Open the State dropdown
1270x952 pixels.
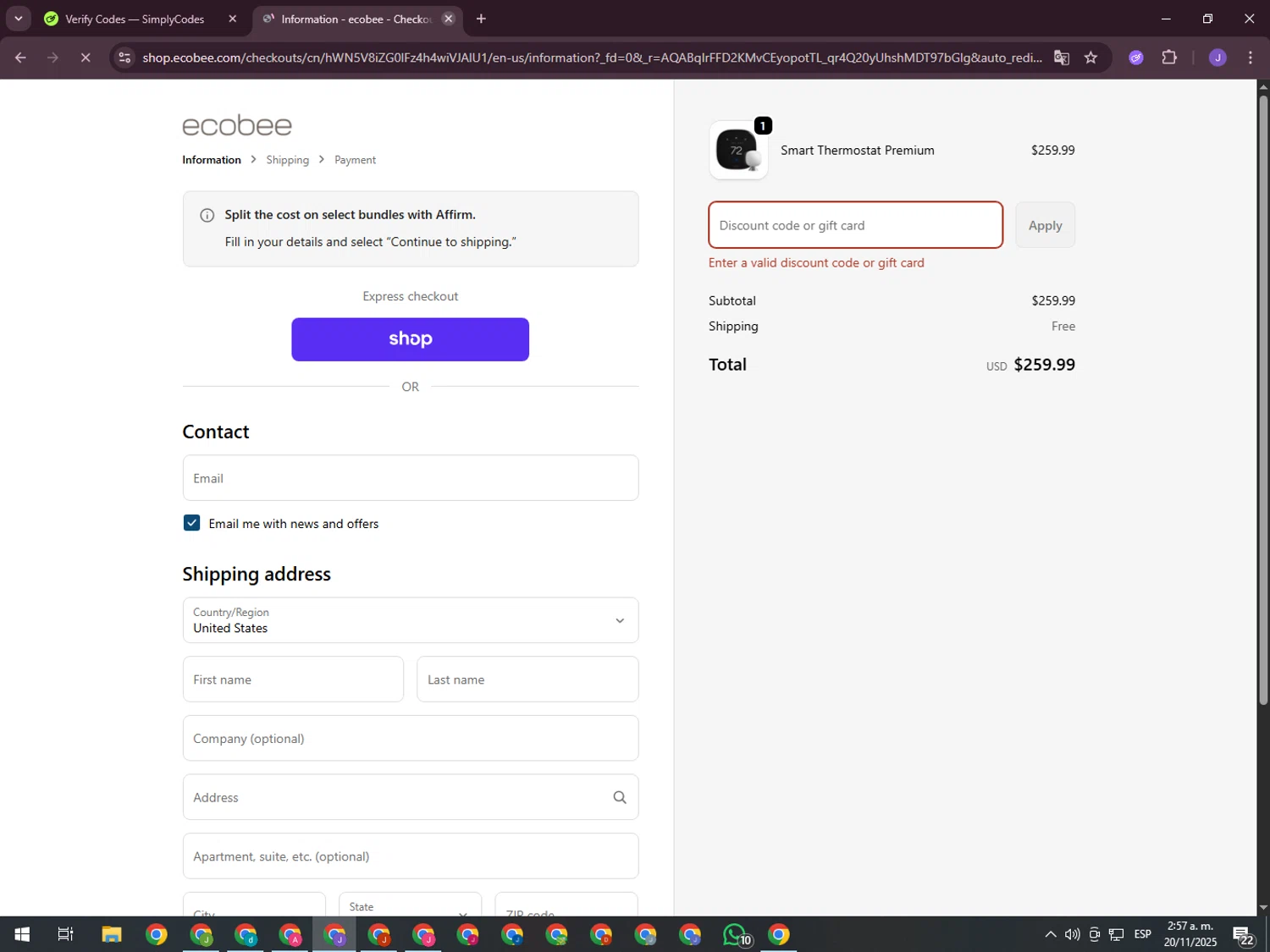(410, 905)
